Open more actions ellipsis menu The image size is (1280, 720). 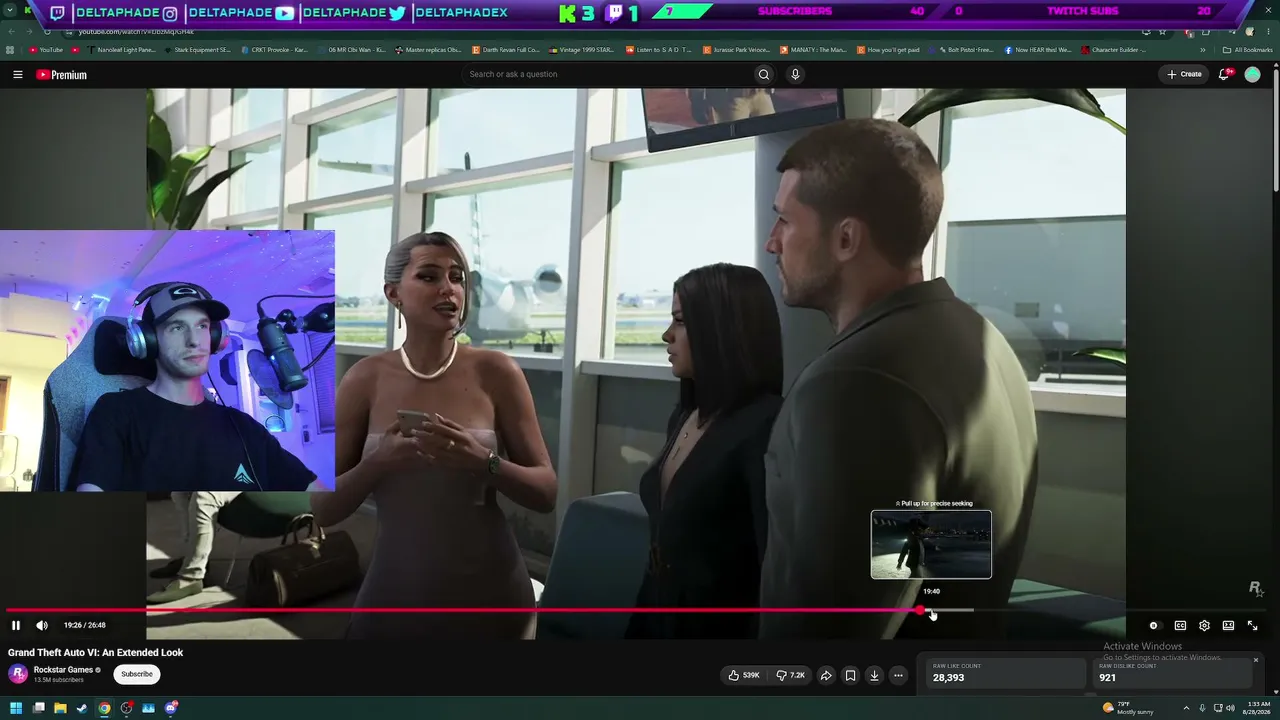point(898,675)
